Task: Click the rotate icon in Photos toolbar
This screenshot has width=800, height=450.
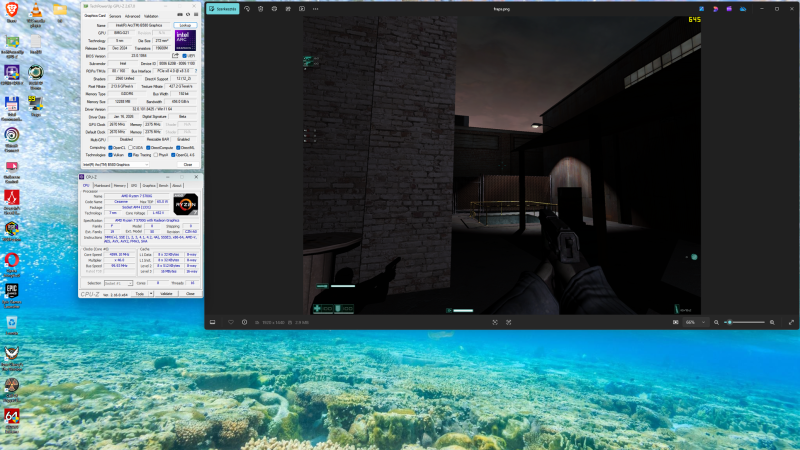Action: tap(247, 9)
